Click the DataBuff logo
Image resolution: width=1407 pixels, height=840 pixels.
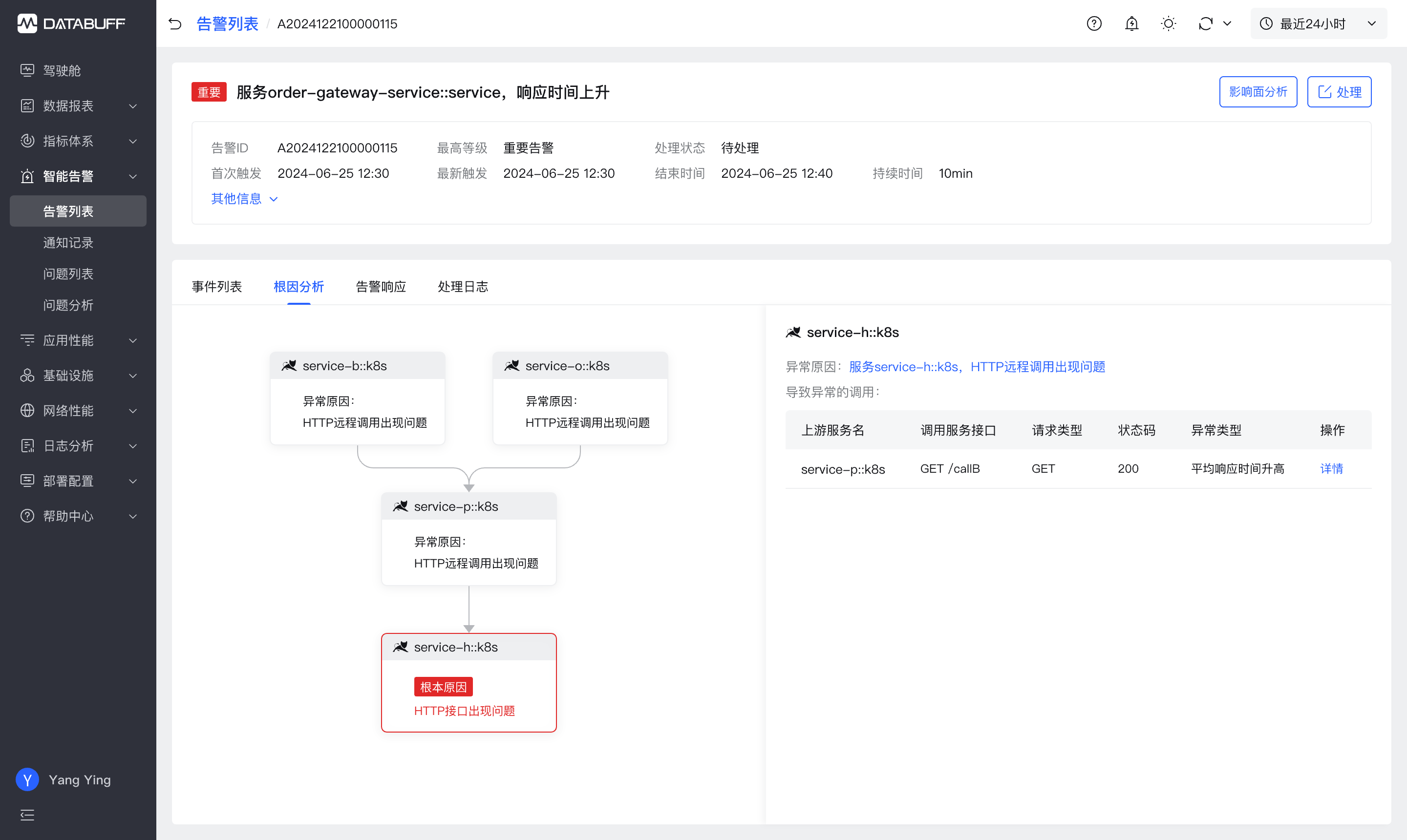coord(71,23)
